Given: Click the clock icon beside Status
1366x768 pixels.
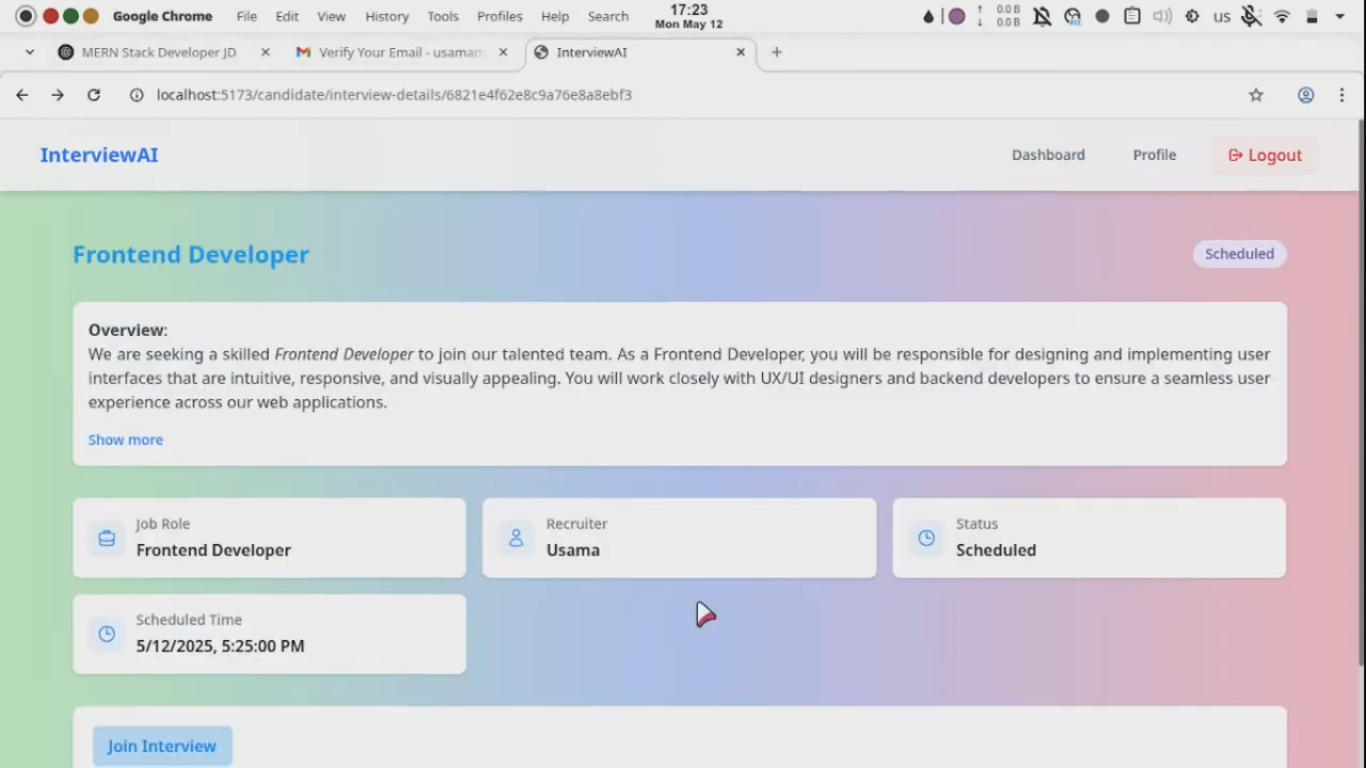Looking at the screenshot, I should (x=927, y=538).
